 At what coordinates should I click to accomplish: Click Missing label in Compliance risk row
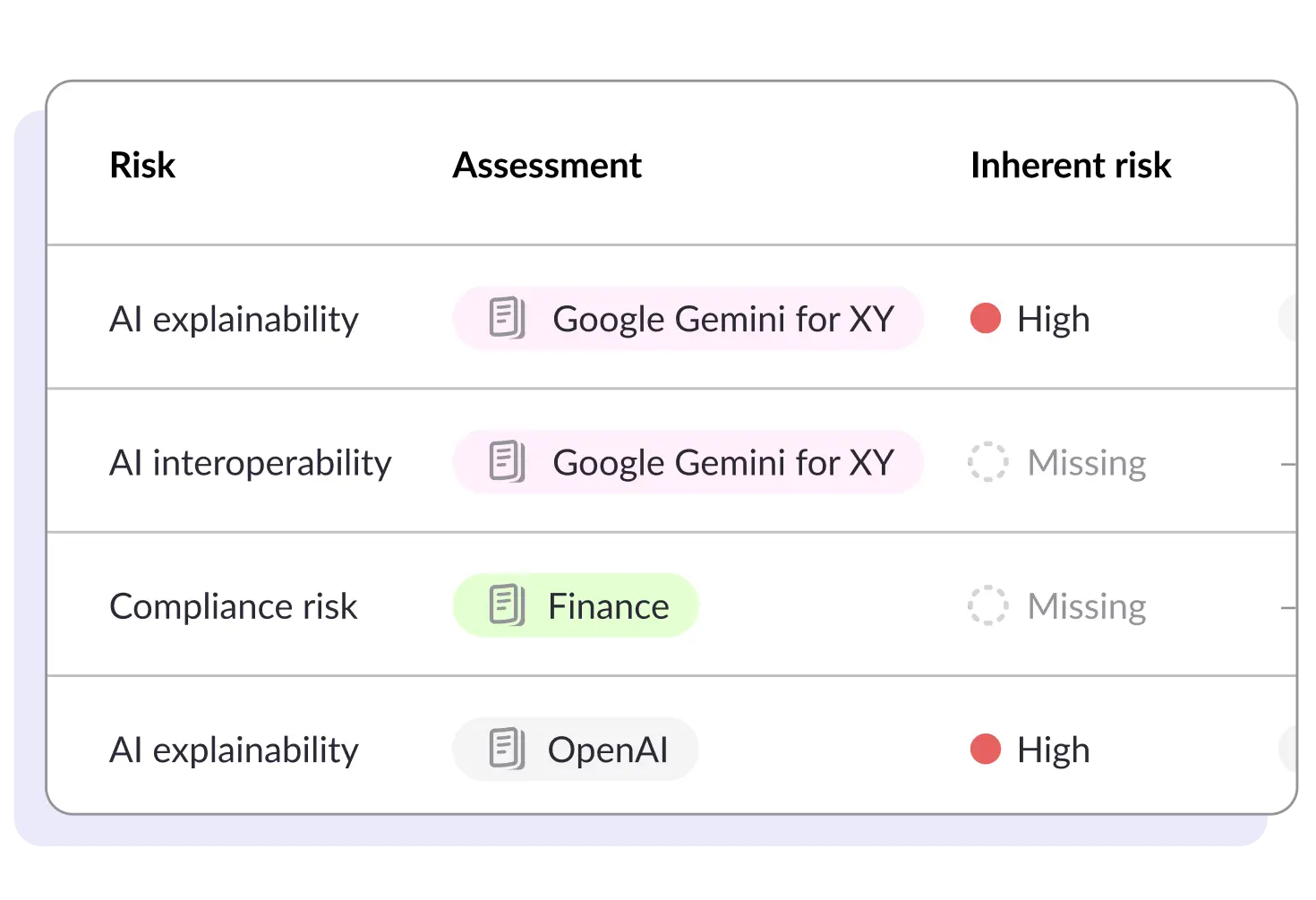tap(1087, 606)
